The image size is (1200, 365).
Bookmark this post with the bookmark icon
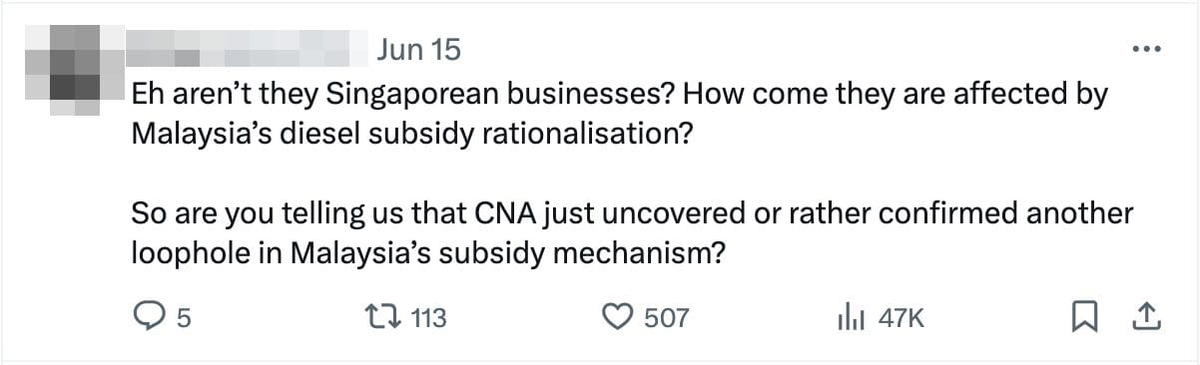1082,318
